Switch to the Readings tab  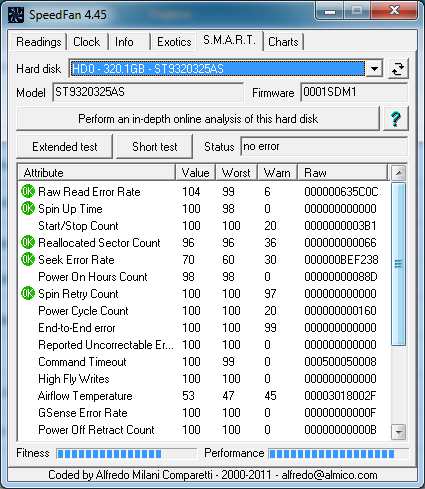click(x=39, y=42)
